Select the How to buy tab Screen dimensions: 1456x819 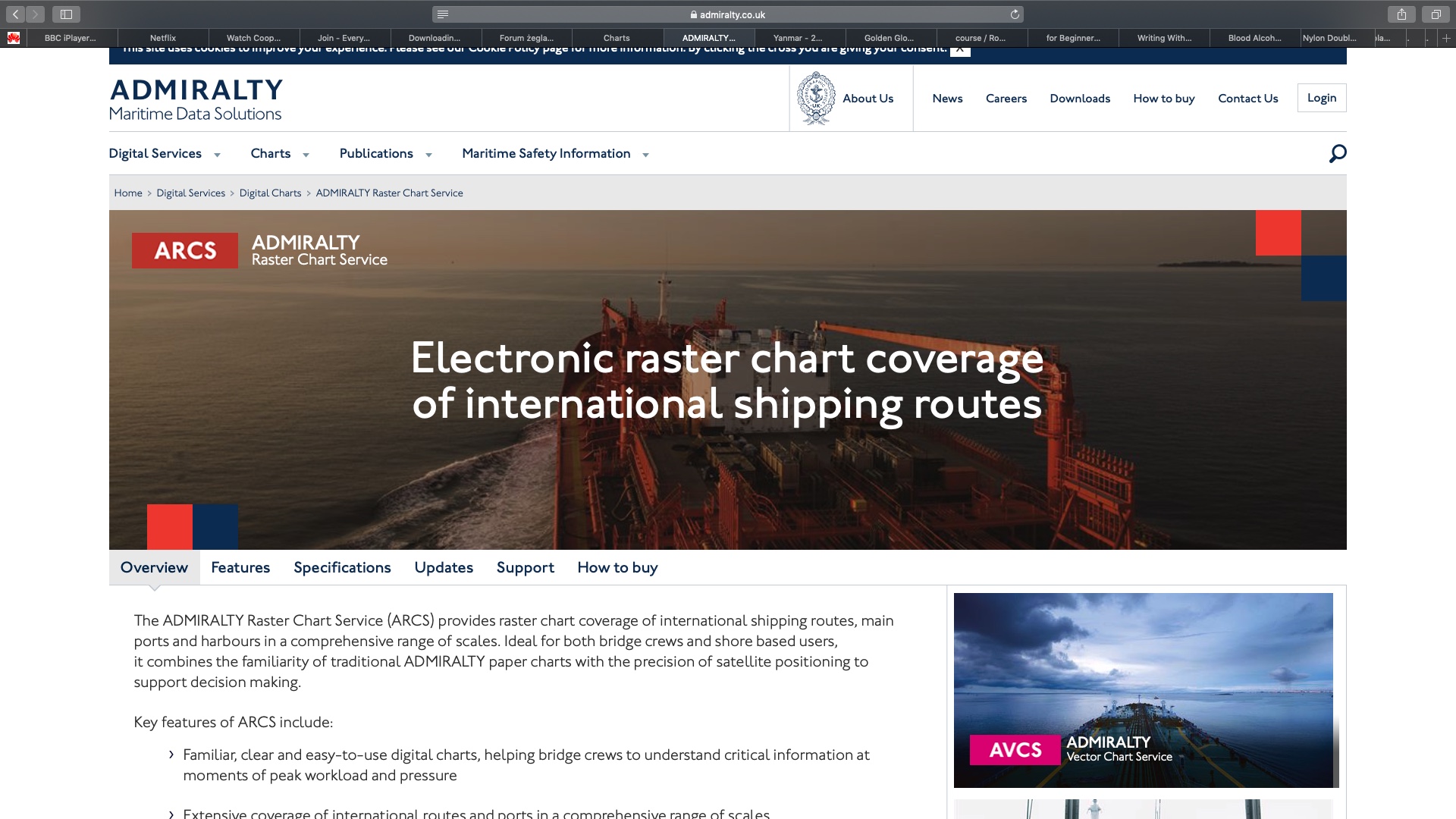pos(617,567)
